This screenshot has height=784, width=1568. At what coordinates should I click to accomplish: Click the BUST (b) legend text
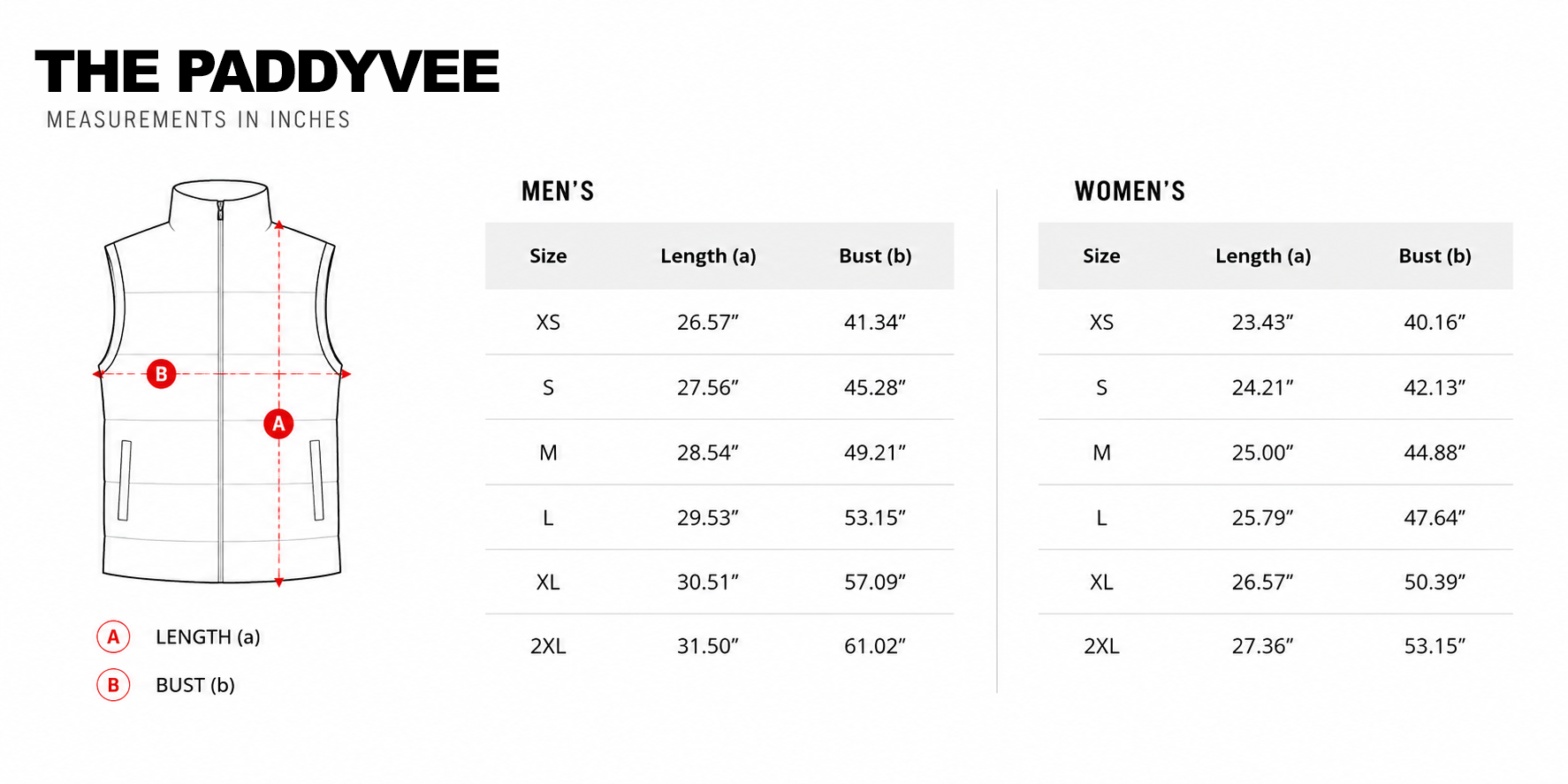click(x=195, y=686)
